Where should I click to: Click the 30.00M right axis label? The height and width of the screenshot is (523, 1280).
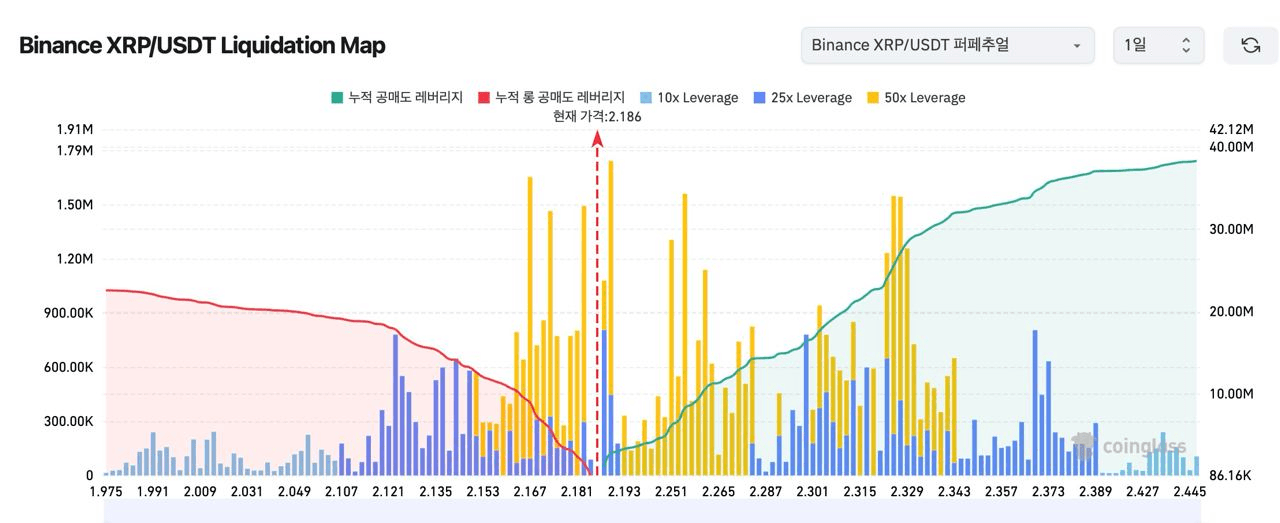1231,229
